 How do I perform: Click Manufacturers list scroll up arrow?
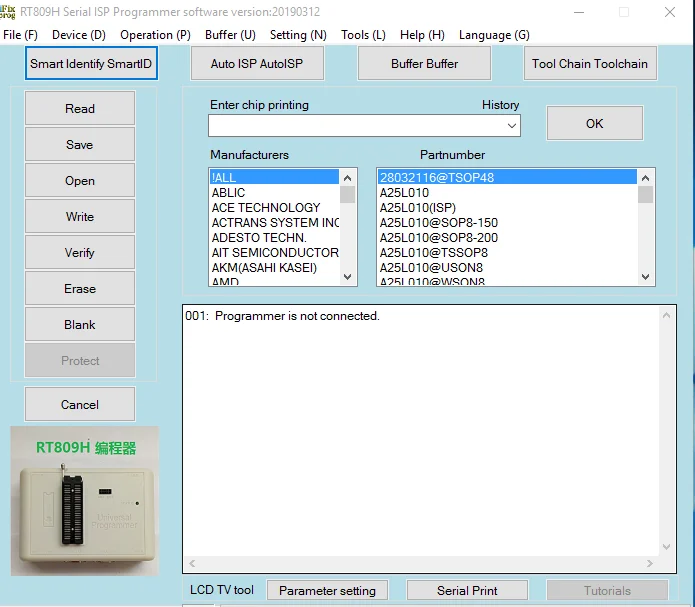click(x=348, y=178)
